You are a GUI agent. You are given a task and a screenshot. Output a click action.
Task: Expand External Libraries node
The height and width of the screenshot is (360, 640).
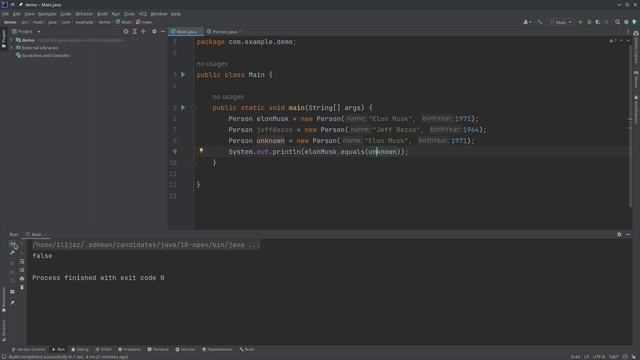pyautogui.click(x=12, y=48)
